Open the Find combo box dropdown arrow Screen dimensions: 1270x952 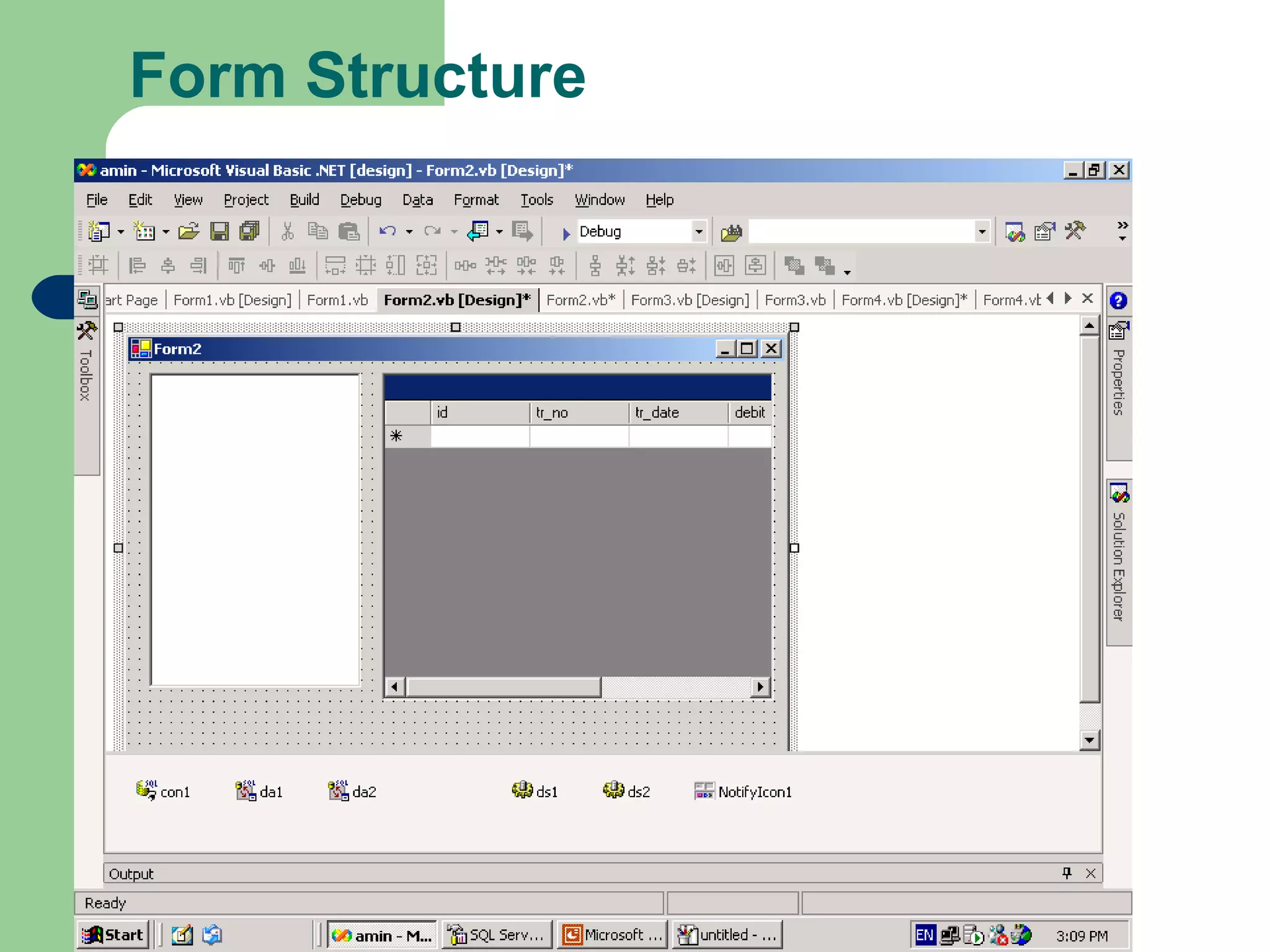coord(982,232)
